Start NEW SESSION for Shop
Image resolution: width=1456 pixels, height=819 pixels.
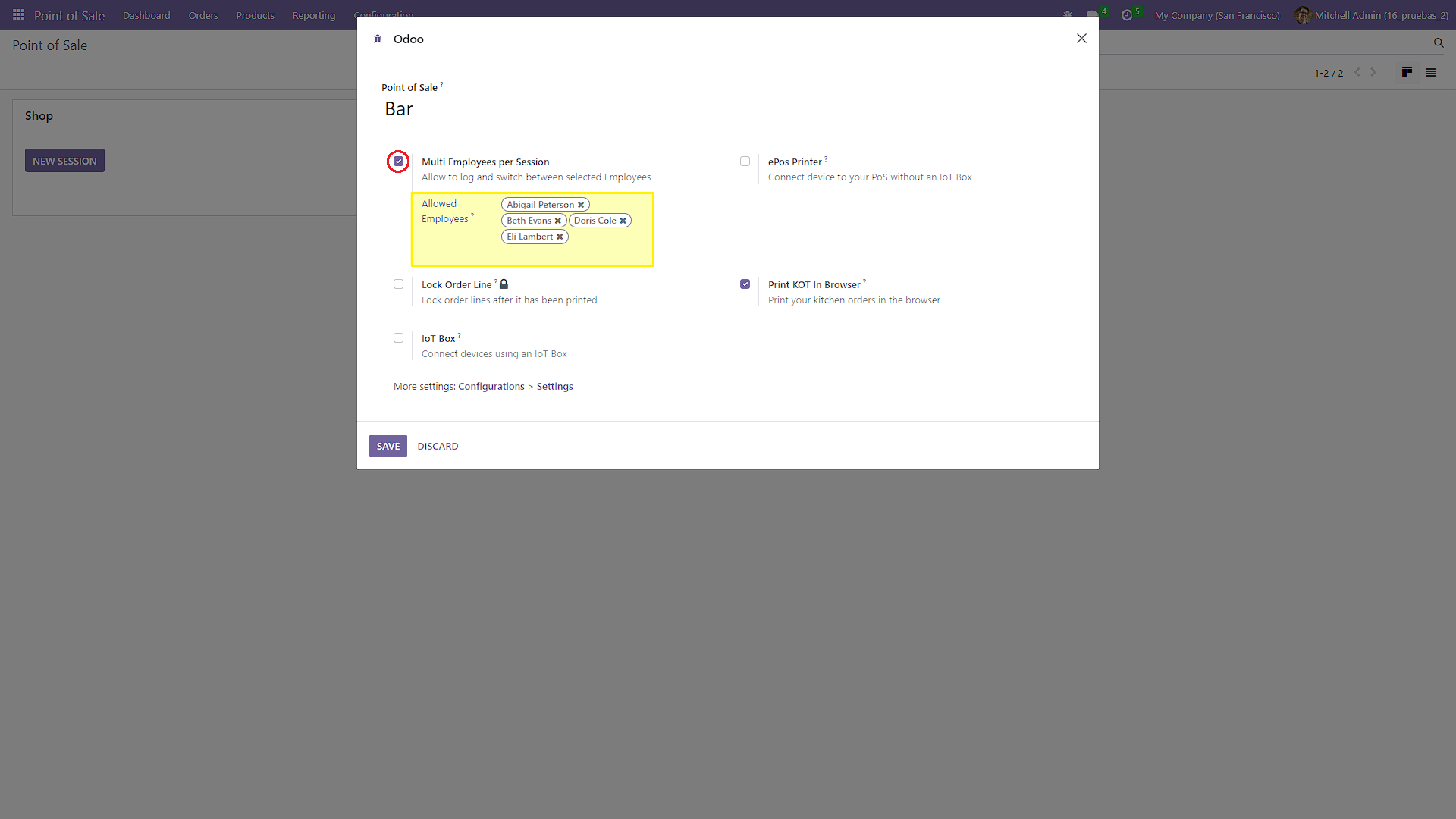tap(64, 161)
